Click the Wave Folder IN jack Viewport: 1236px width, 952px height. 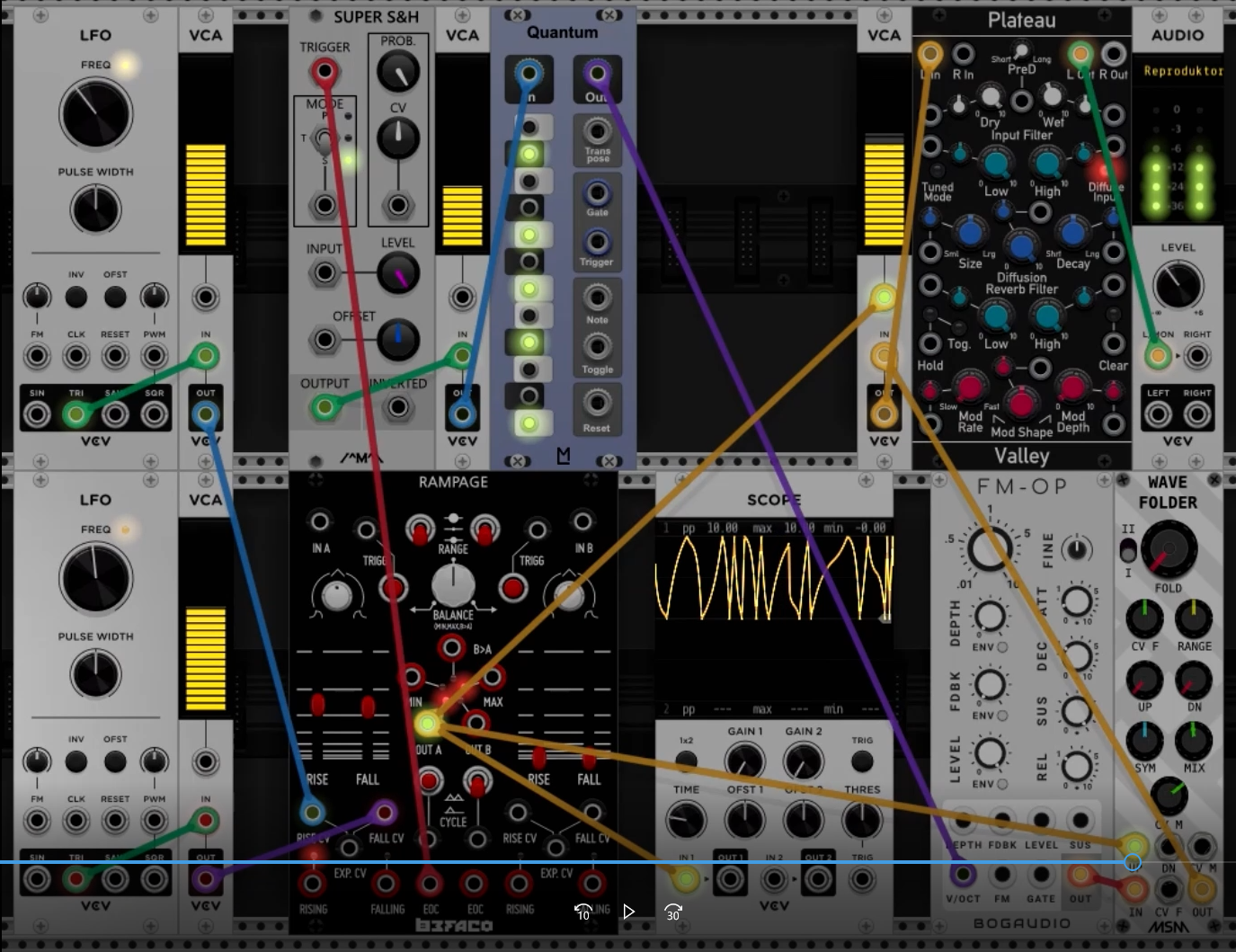(1135, 890)
